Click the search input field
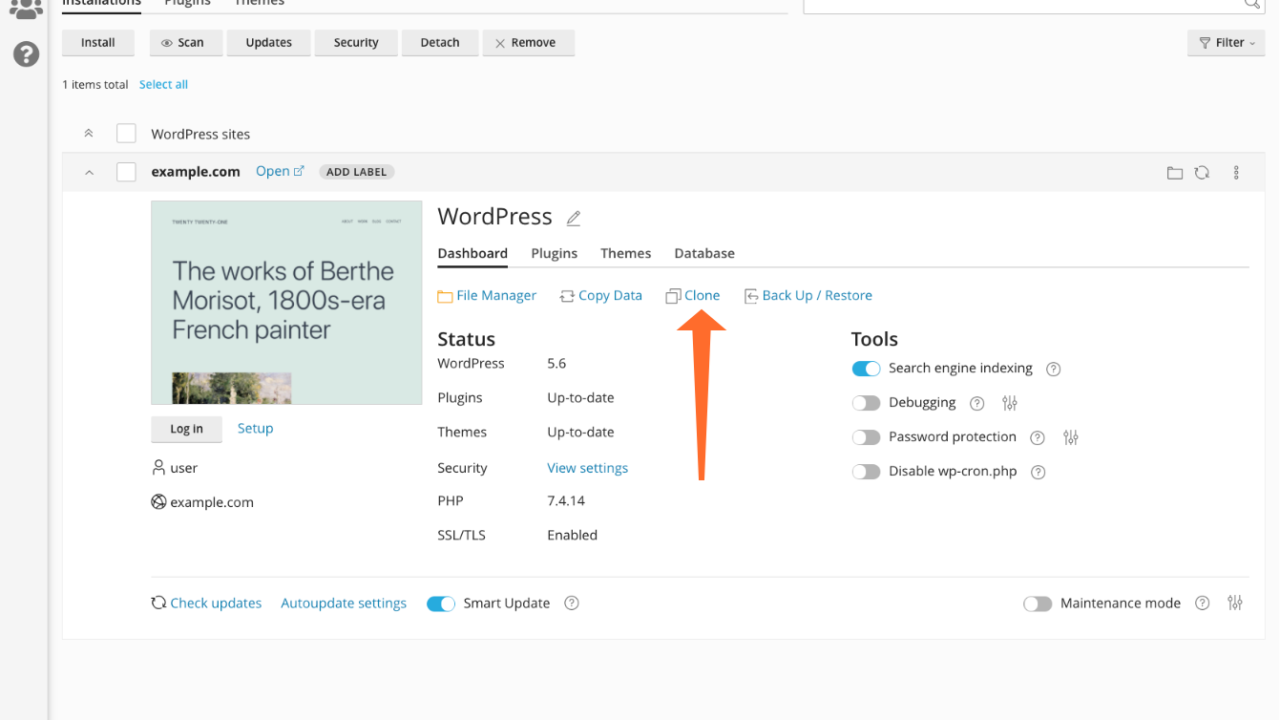 pos(1034,4)
